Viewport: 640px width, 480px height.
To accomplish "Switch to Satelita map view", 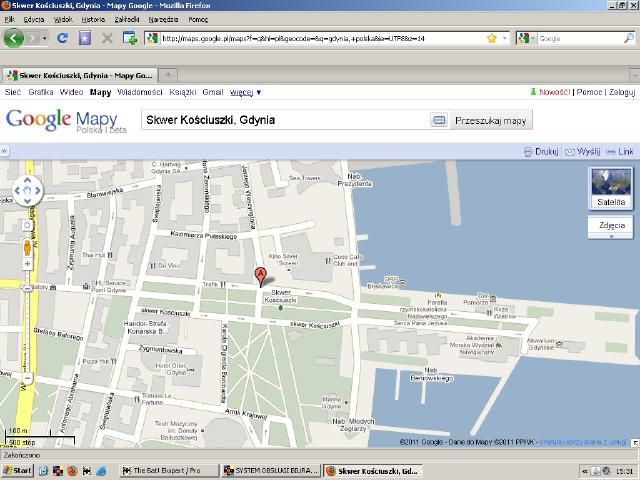I will click(x=611, y=188).
